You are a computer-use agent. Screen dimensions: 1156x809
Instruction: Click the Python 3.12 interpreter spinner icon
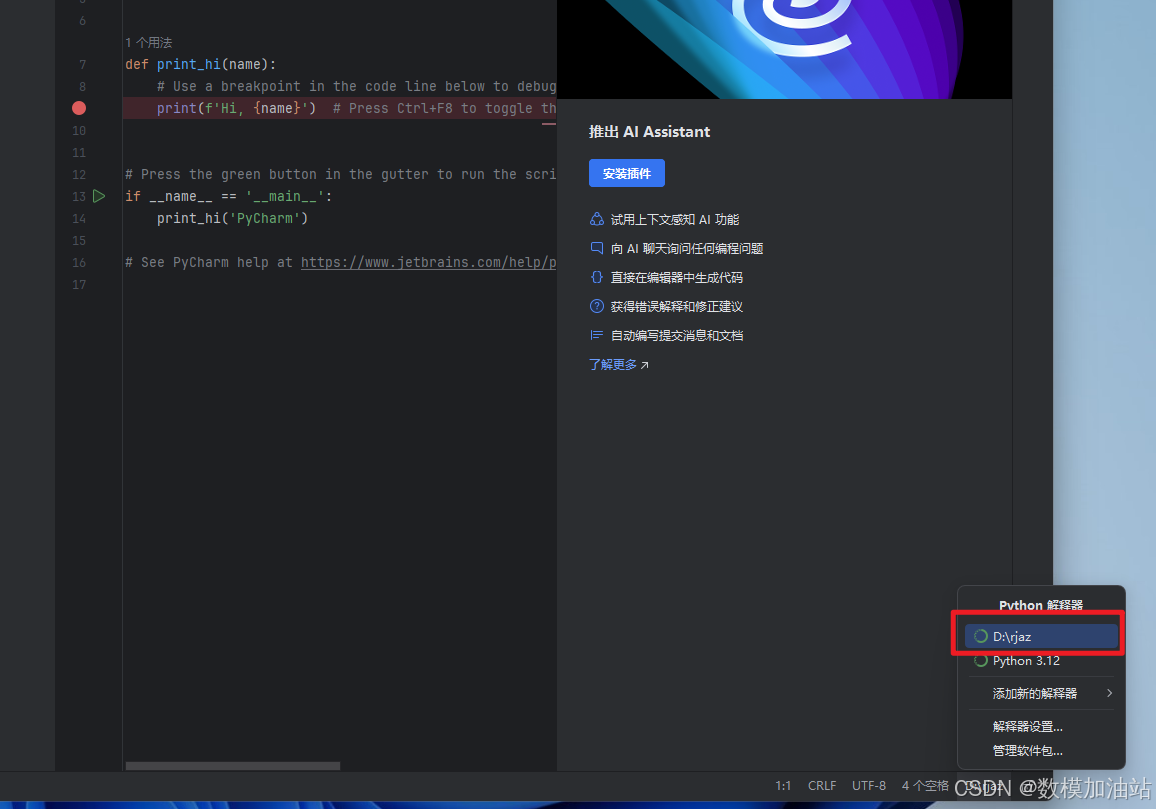click(x=980, y=661)
